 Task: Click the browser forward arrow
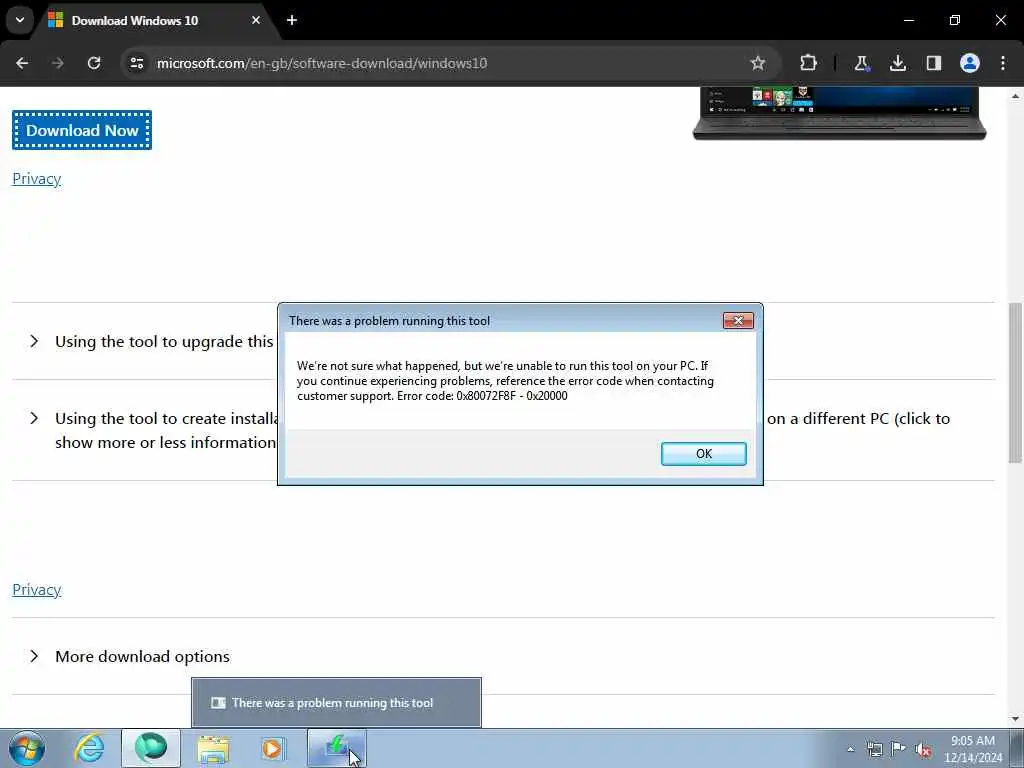point(58,63)
